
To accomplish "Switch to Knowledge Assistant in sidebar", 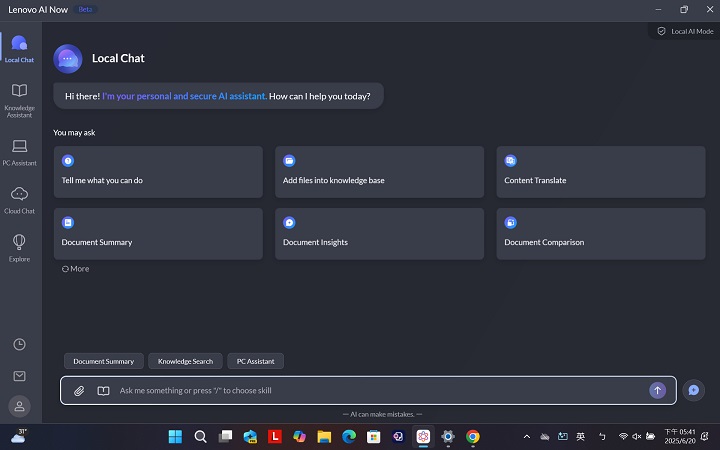I will (19, 101).
